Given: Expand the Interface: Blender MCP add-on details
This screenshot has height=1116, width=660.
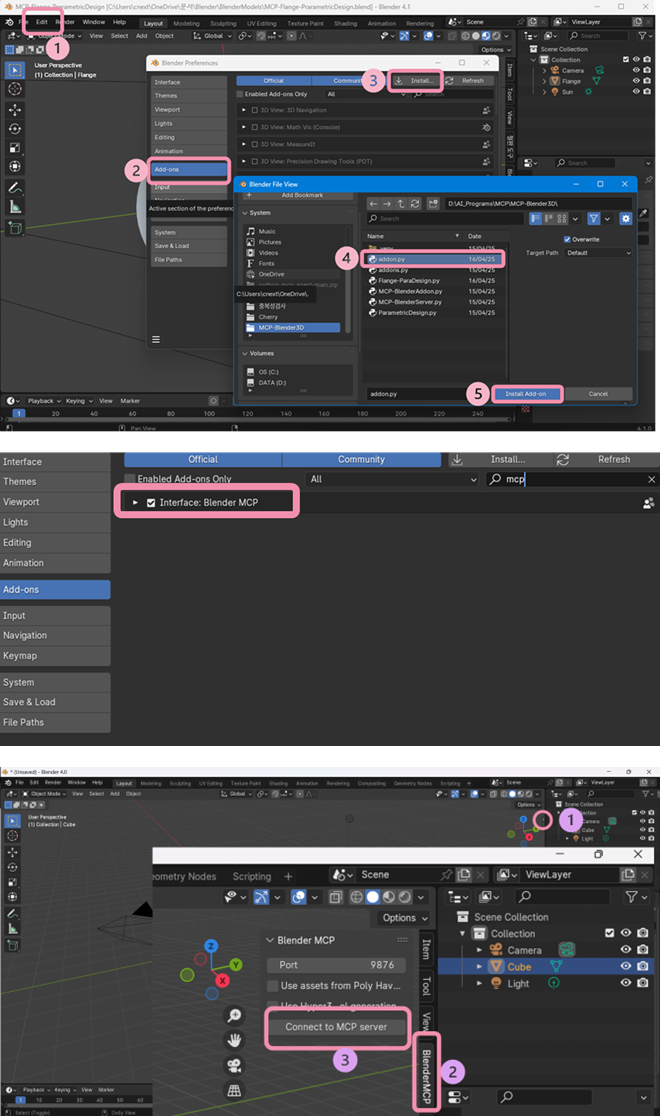Looking at the screenshot, I should [x=136, y=502].
